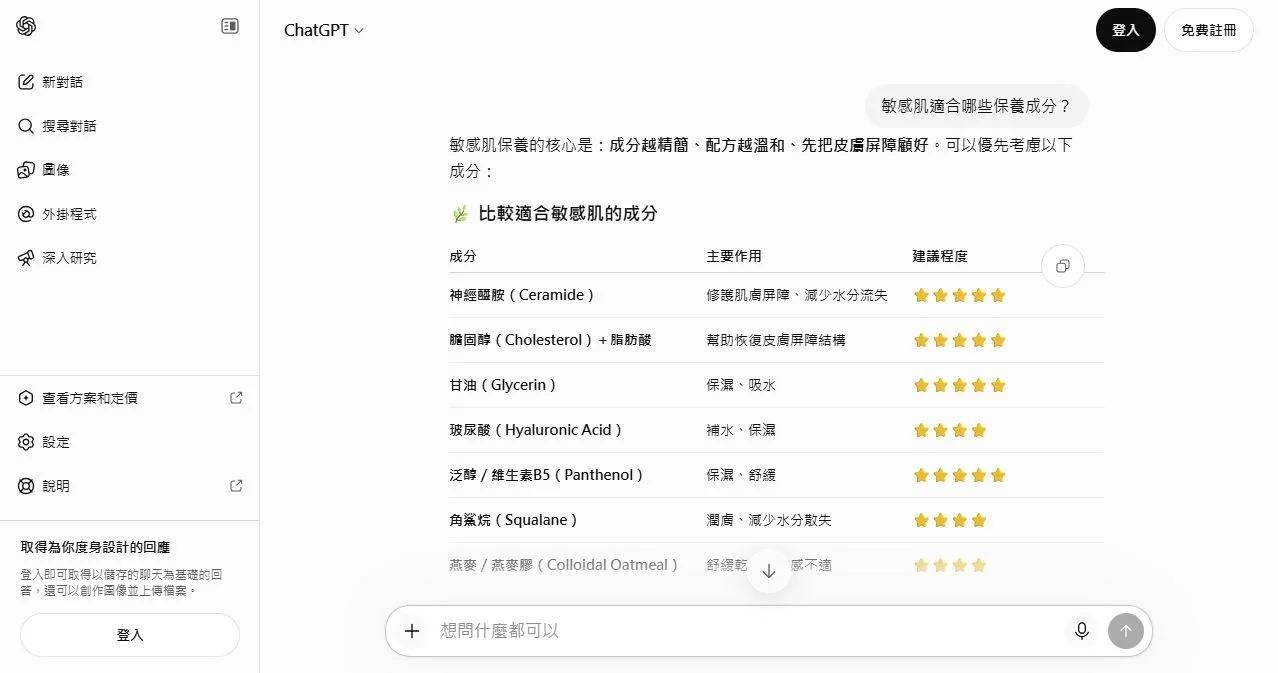Click 幫助恢復皮膚屏障結構 cell
This screenshot has width=1278, height=673.
(x=776, y=340)
